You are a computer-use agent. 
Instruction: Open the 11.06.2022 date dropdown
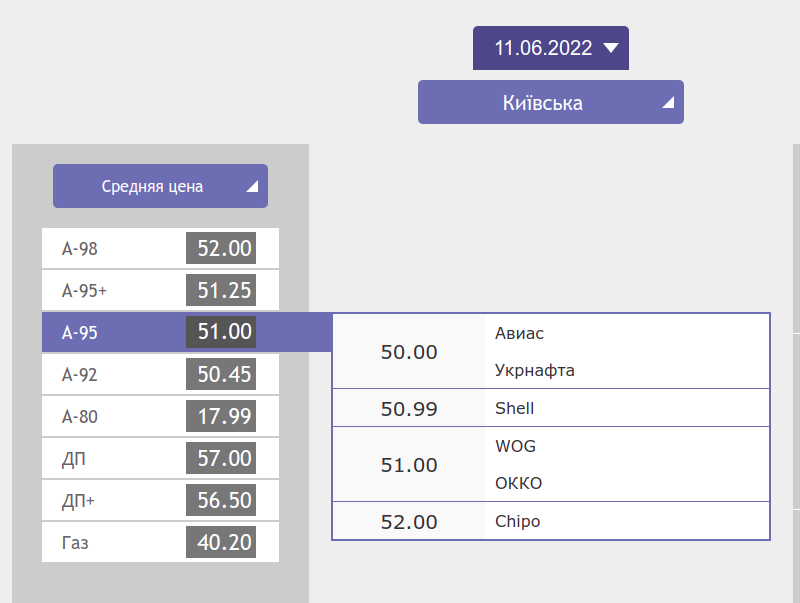click(x=550, y=48)
